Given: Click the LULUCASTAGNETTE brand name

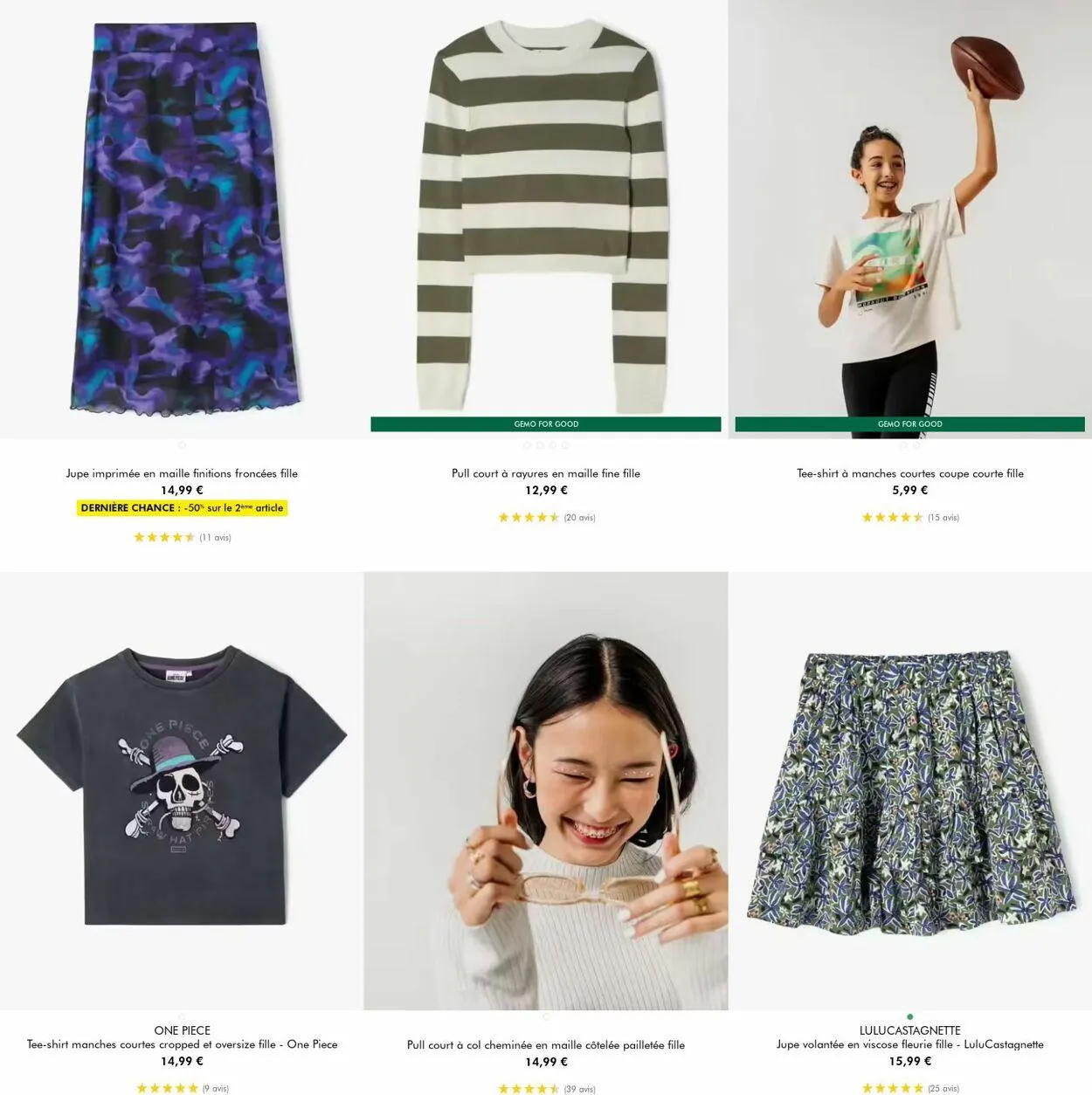Looking at the screenshot, I should click(910, 1030).
